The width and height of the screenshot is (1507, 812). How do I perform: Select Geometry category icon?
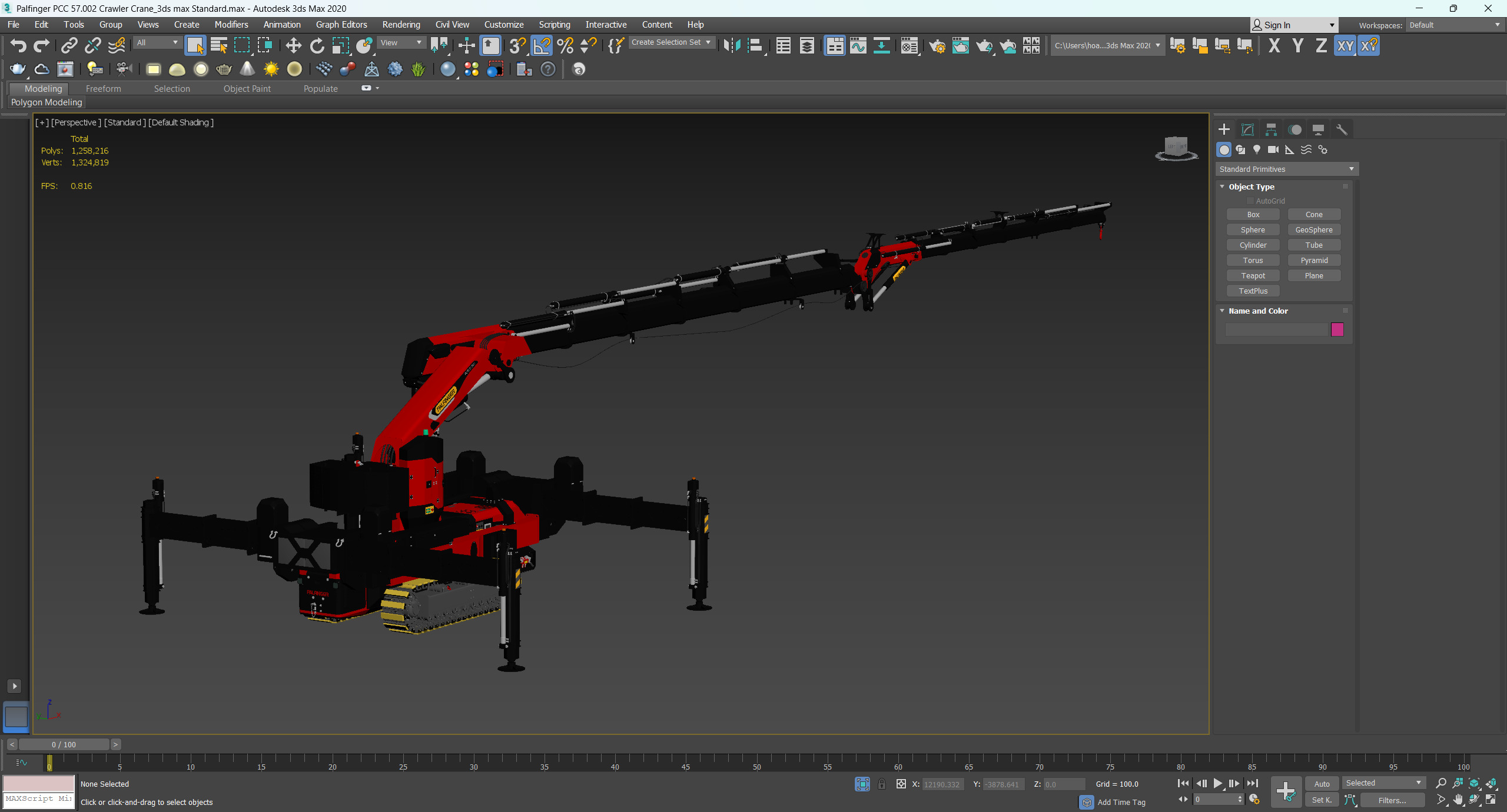pyautogui.click(x=1224, y=149)
